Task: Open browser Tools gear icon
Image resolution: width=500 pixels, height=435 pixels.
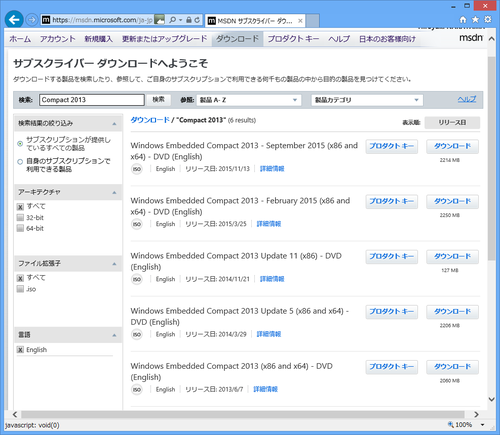Action: tap(488, 20)
